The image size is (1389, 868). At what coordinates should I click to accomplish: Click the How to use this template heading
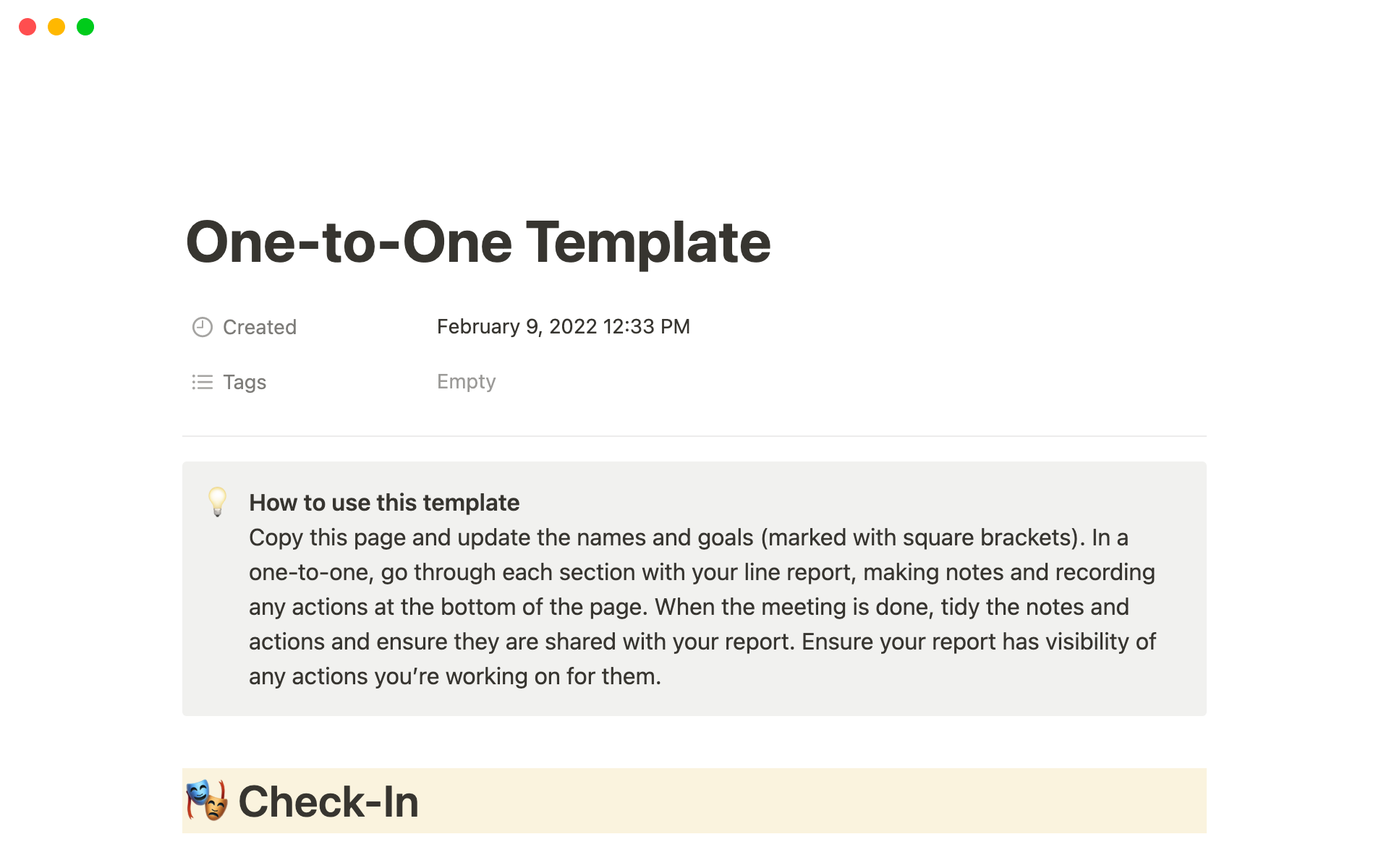tap(384, 503)
